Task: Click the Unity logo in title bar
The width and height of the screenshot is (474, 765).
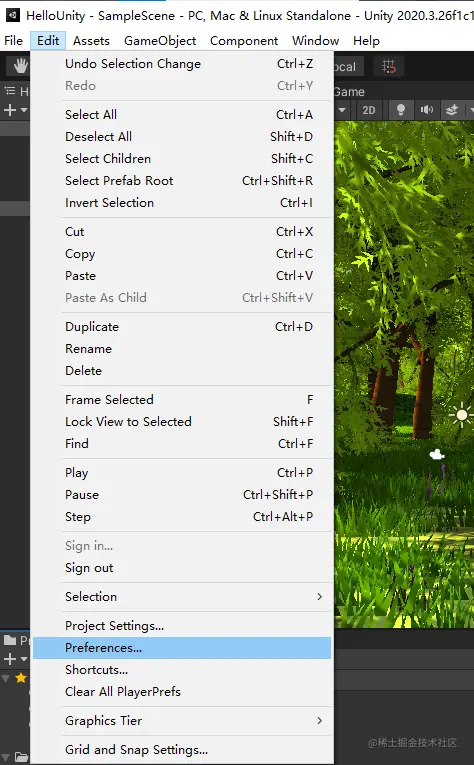Action: pyautogui.click(x=13, y=15)
